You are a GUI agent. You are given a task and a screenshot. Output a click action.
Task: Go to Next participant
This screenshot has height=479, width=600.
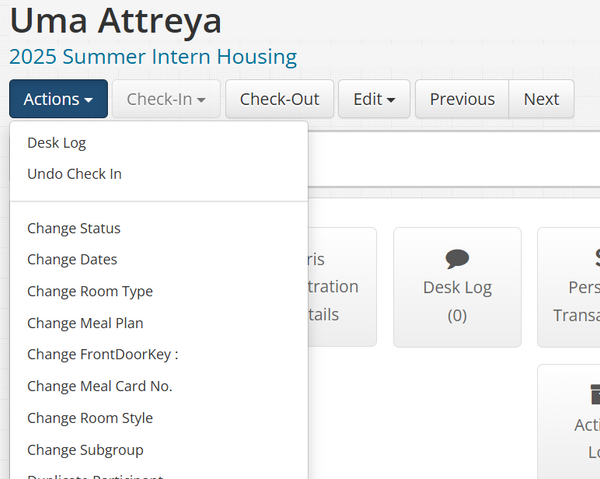click(x=541, y=99)
